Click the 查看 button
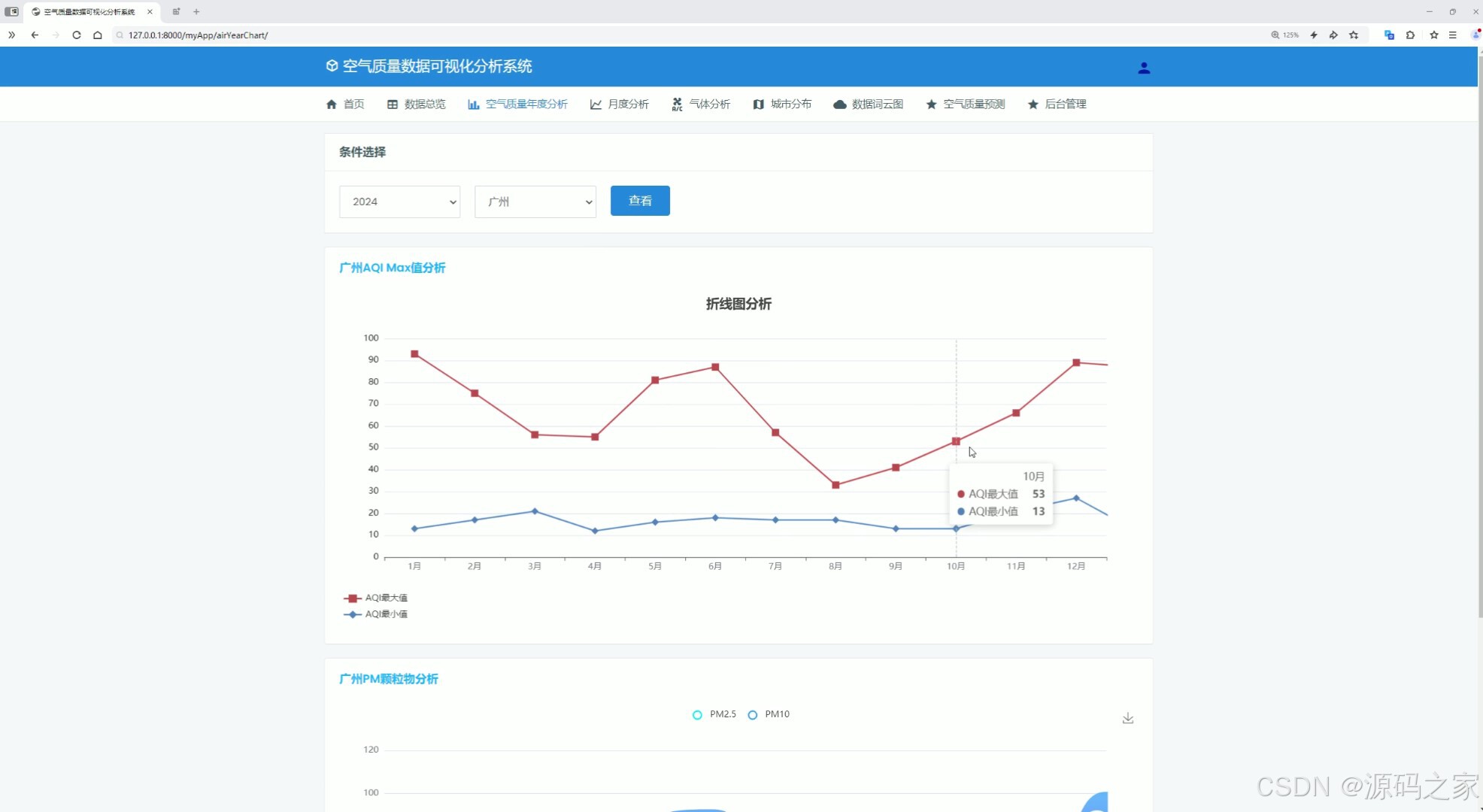Image resolution: width=1483 pixels, height=812 pixels. (x=639, y=201)
